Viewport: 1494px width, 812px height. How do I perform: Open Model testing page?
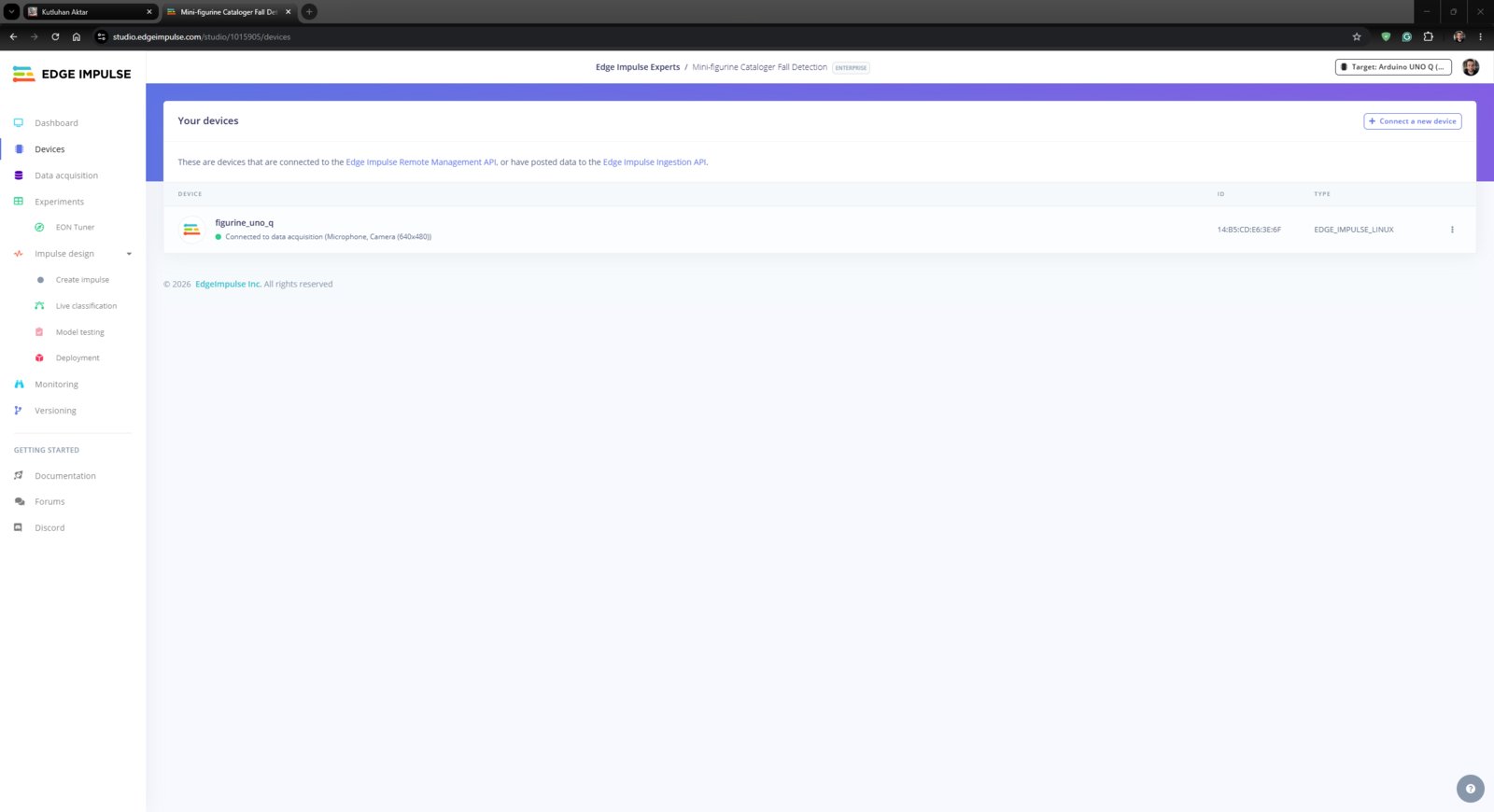coord(79,332)
